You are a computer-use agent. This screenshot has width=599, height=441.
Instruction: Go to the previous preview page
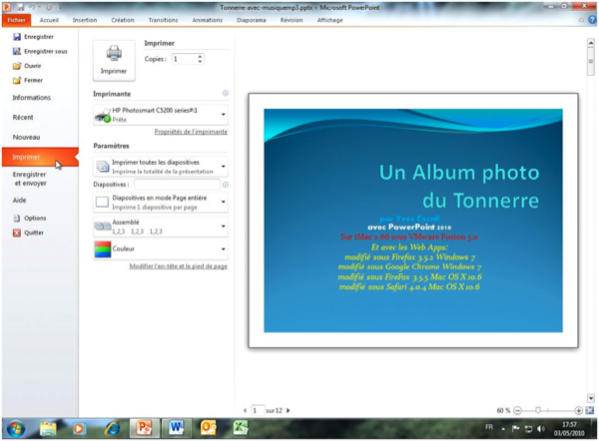point(245,410)
